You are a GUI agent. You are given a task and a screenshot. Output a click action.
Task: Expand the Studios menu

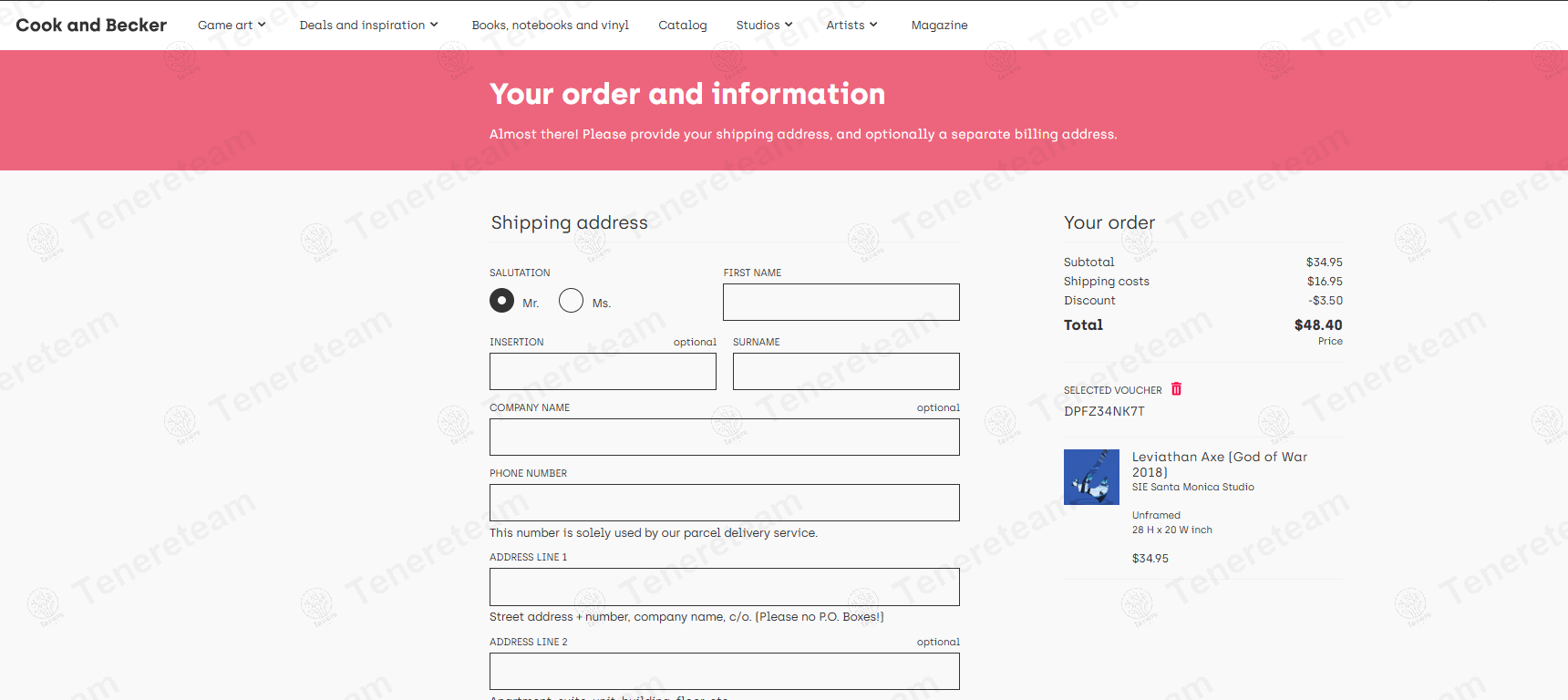(764, 26)
